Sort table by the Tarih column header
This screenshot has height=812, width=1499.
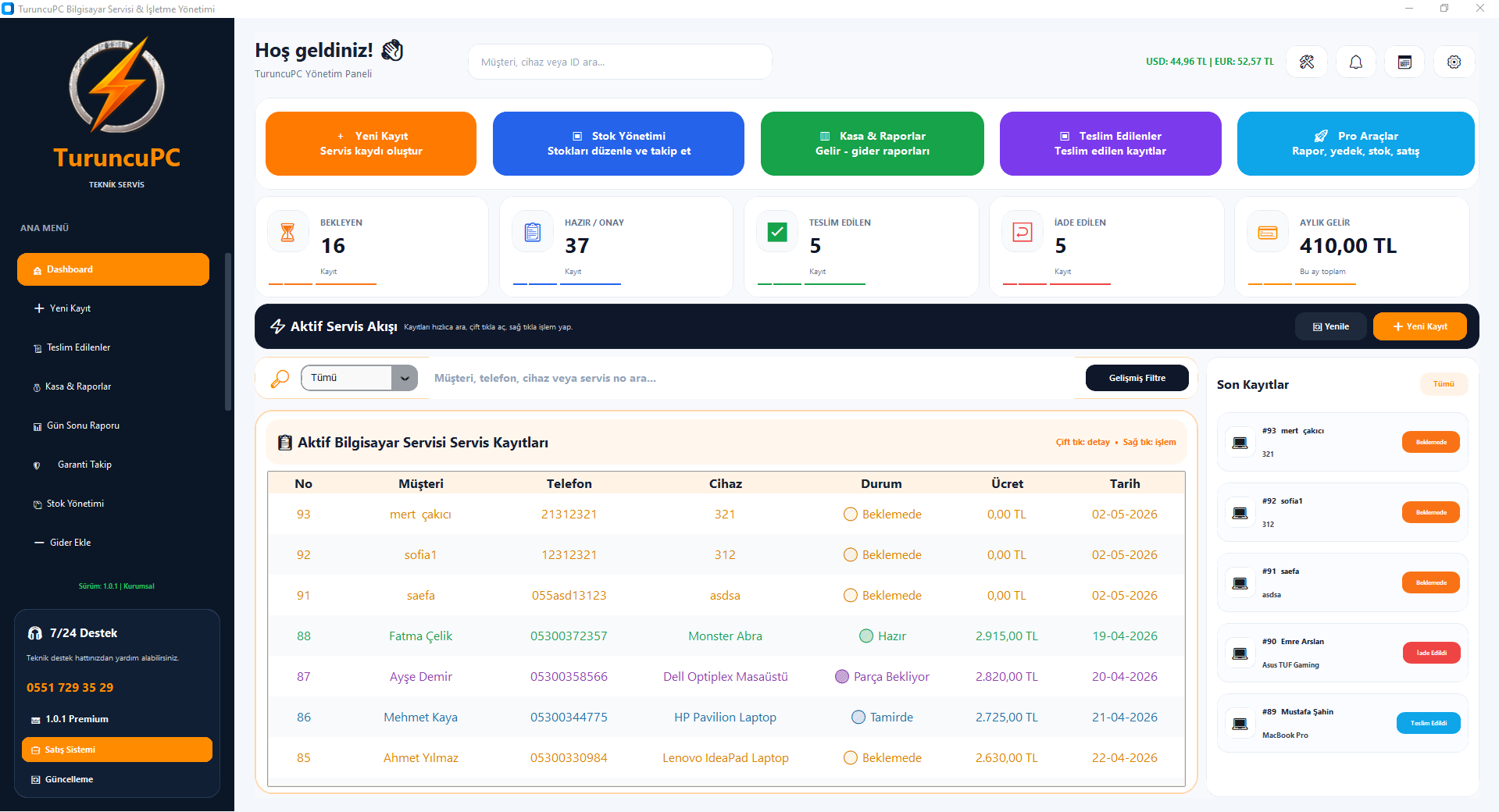(1125, 483)
